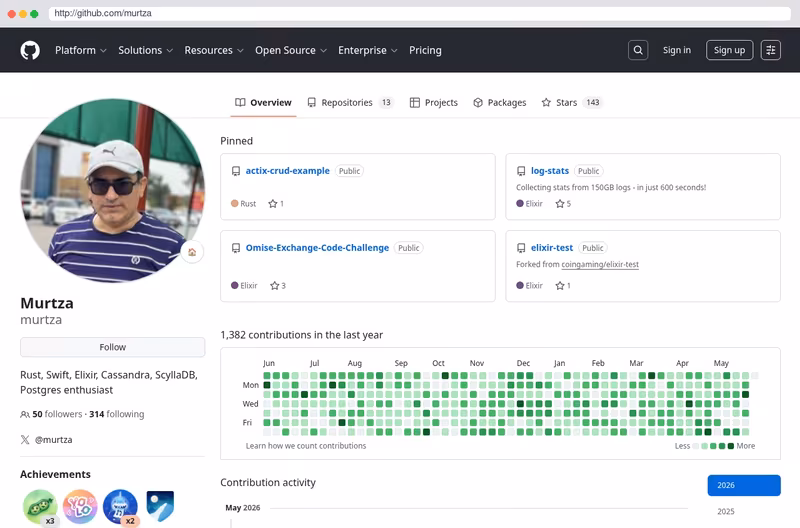Viewport: 800px width, 528px height.
Task: Click the Achievements heading
Action: (x=55, y=474)
